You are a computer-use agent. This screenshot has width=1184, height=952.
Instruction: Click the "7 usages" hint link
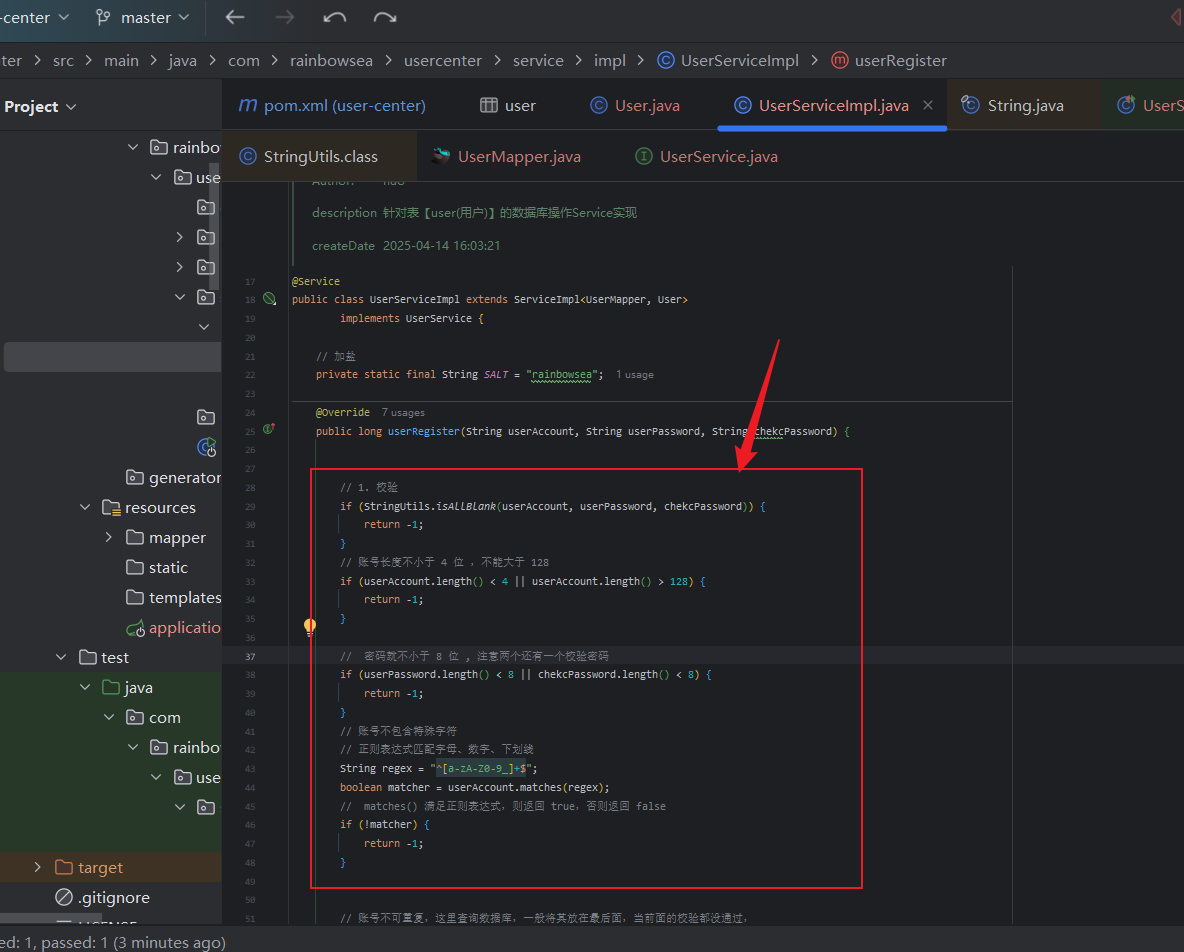point(403,412)
